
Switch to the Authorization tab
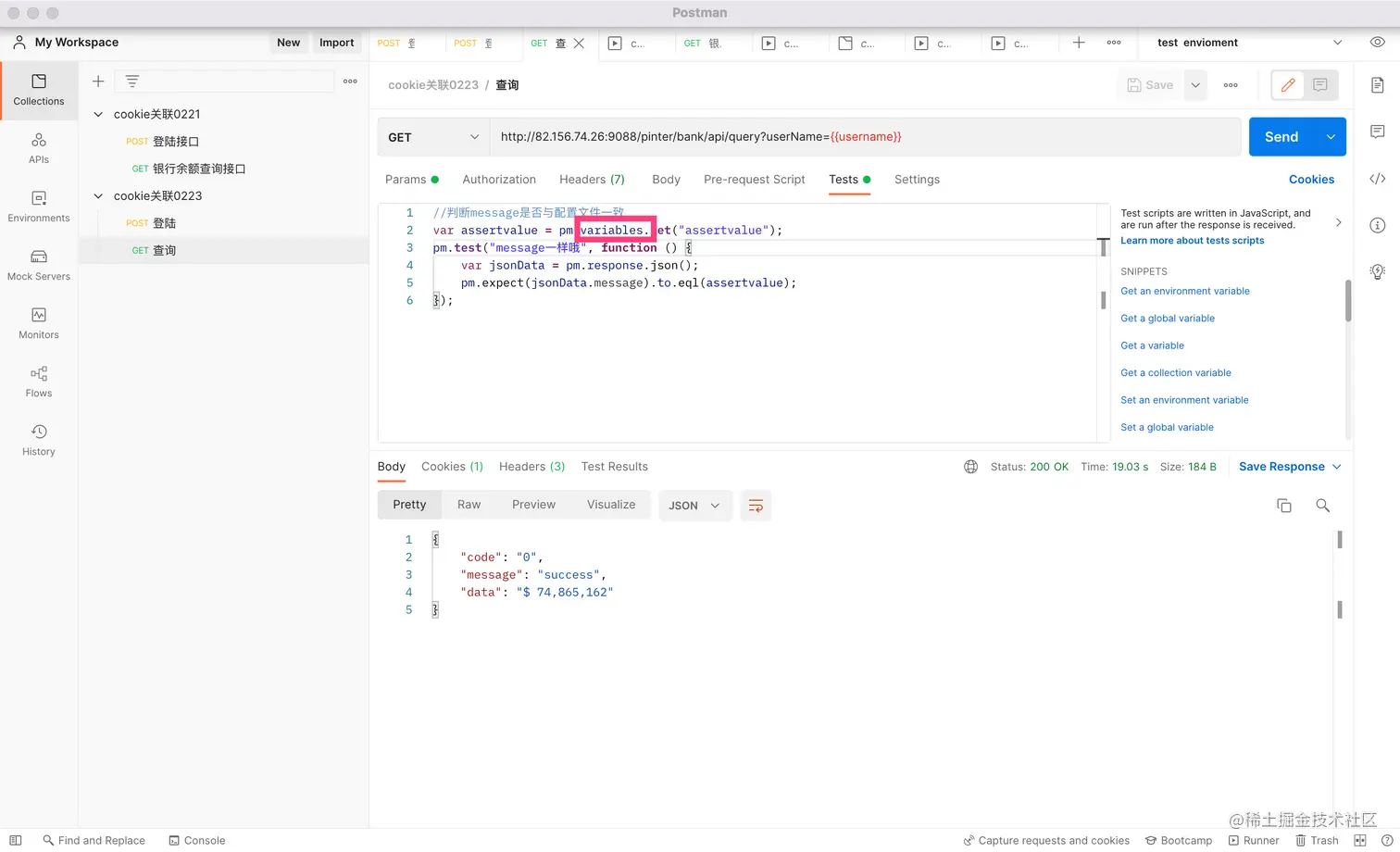pos(499,180)
